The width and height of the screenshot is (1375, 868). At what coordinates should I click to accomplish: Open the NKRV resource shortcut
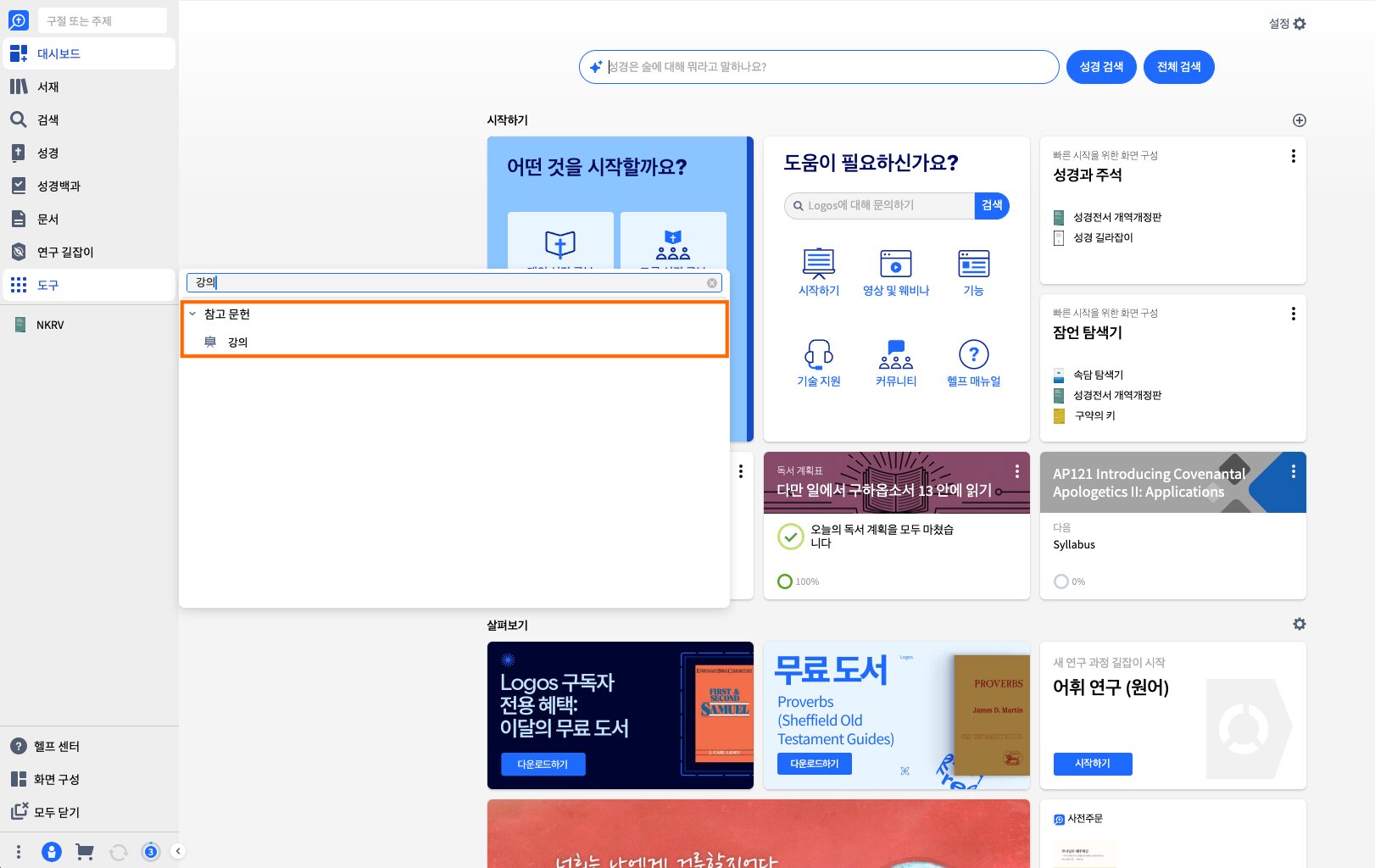88,325
